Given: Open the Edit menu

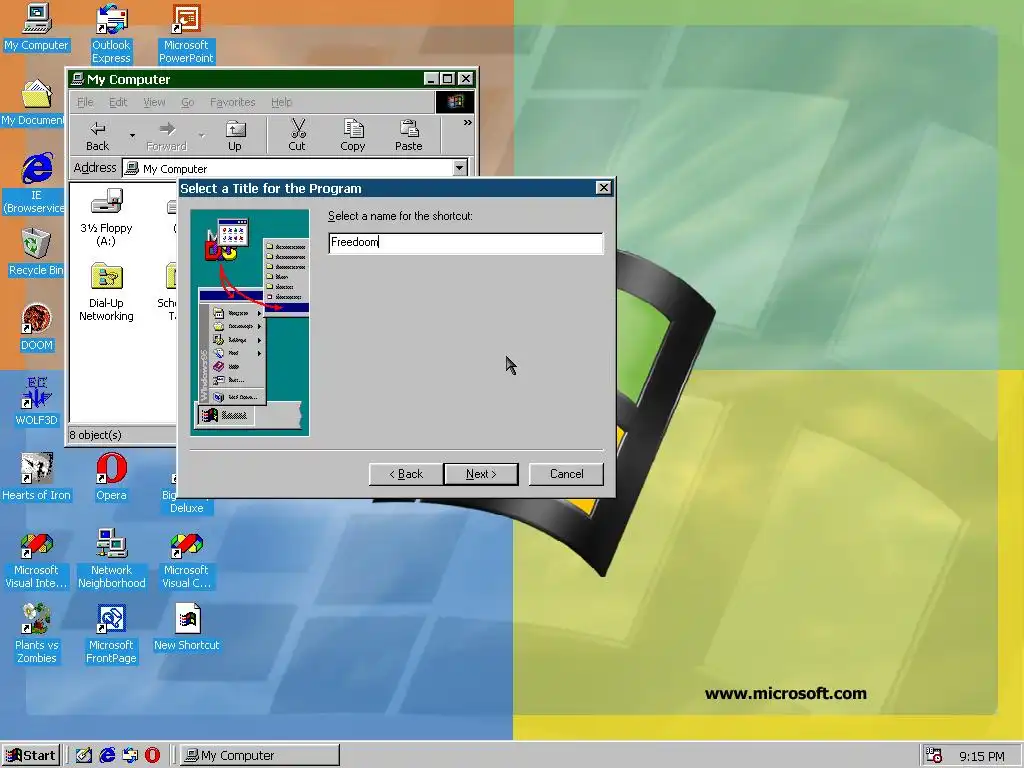Looking at the screenshot, I should (x=118, y=102).
